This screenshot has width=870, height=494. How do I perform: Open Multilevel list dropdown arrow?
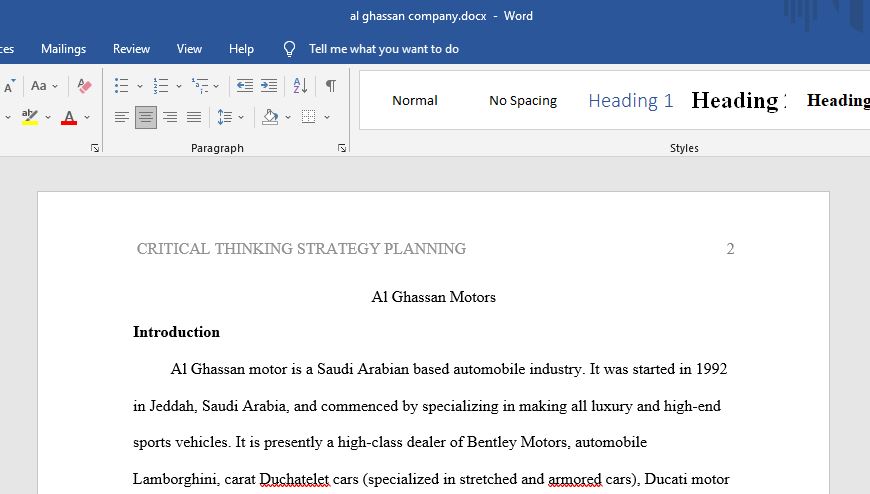click(x=216, y=86)
